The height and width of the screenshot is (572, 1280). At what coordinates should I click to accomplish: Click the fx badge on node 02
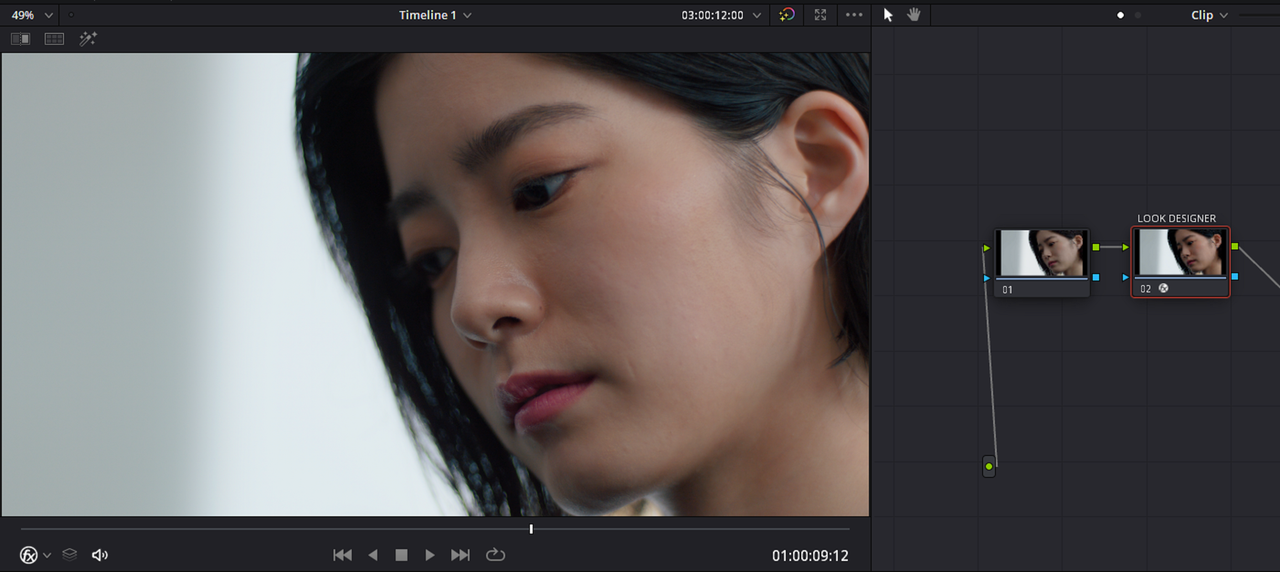(1164, 288)
